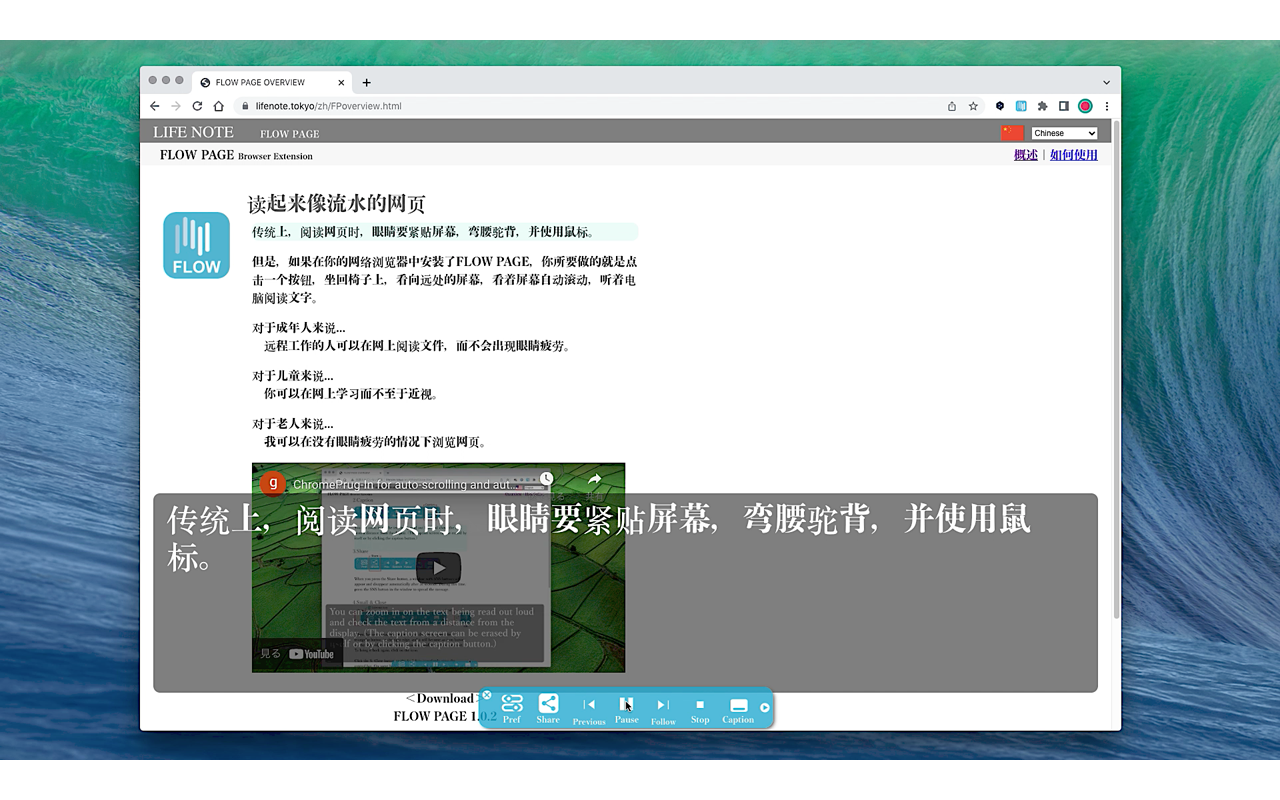Screen dimensions: 1280x800
Task: Click the Share button in FLOW toolbar
Action: [x=548, y=708]
